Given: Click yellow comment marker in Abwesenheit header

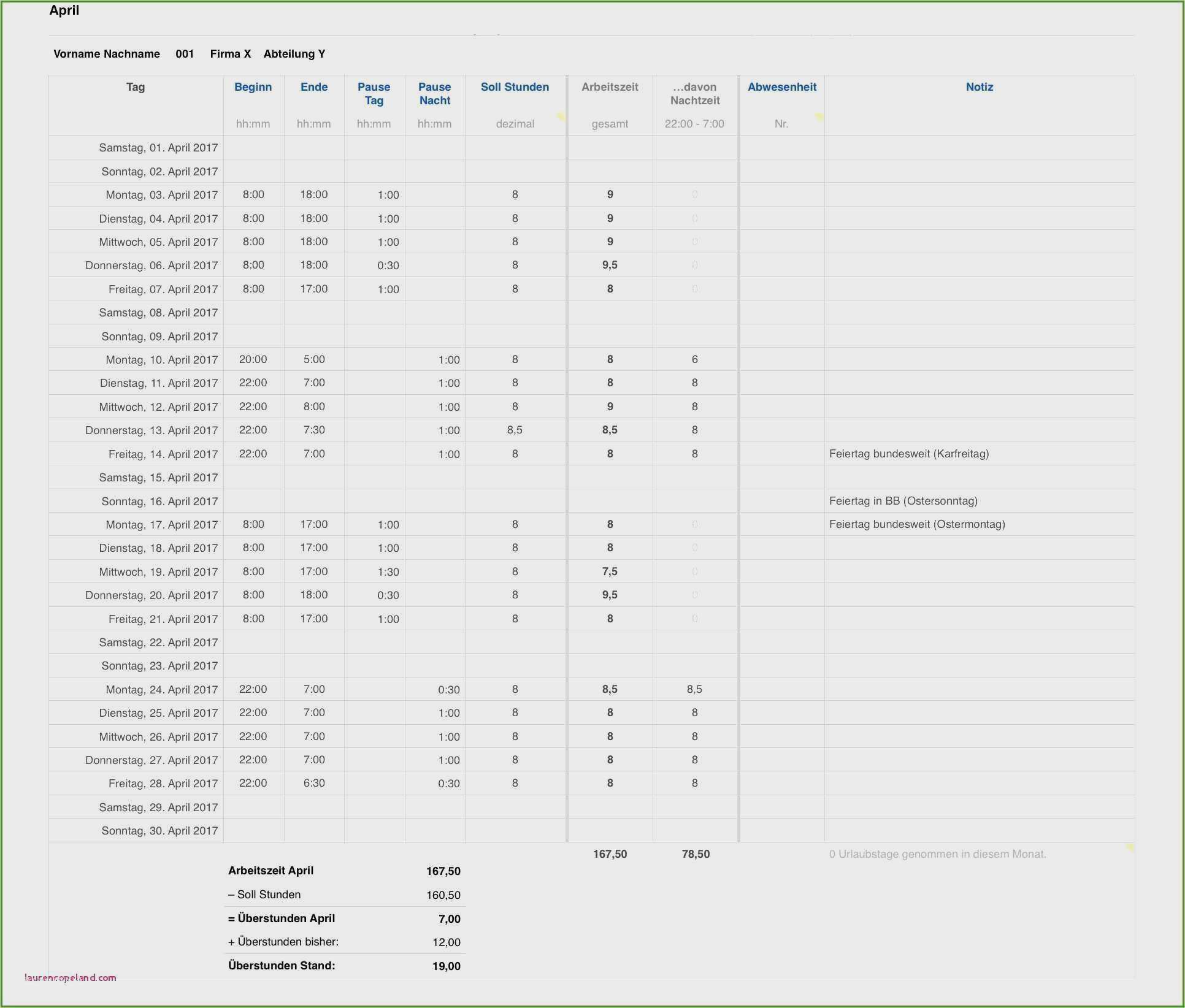Looking at the screenshot, I should coord(819,116).
